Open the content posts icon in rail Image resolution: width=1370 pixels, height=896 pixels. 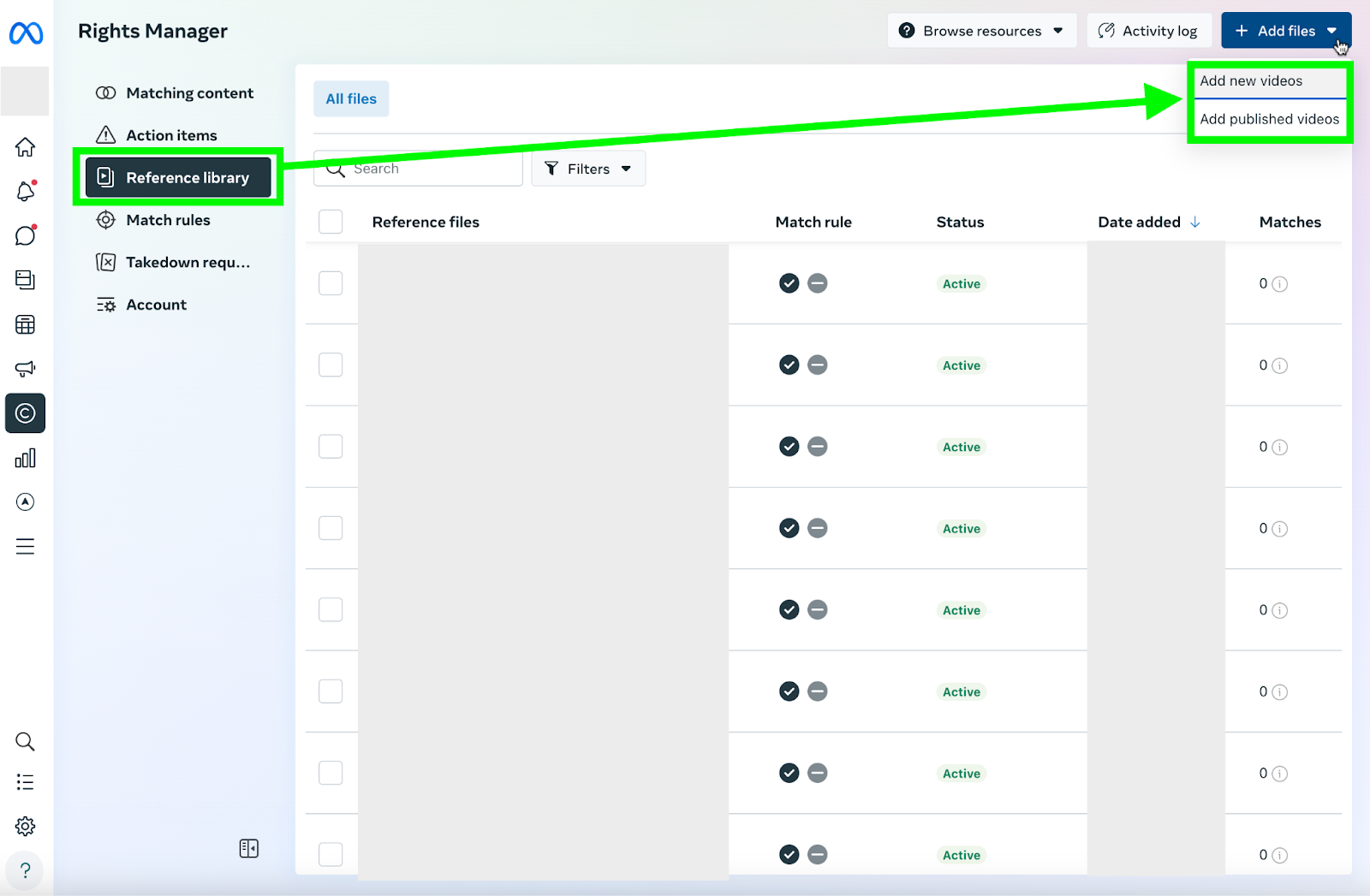pos(26,280)
